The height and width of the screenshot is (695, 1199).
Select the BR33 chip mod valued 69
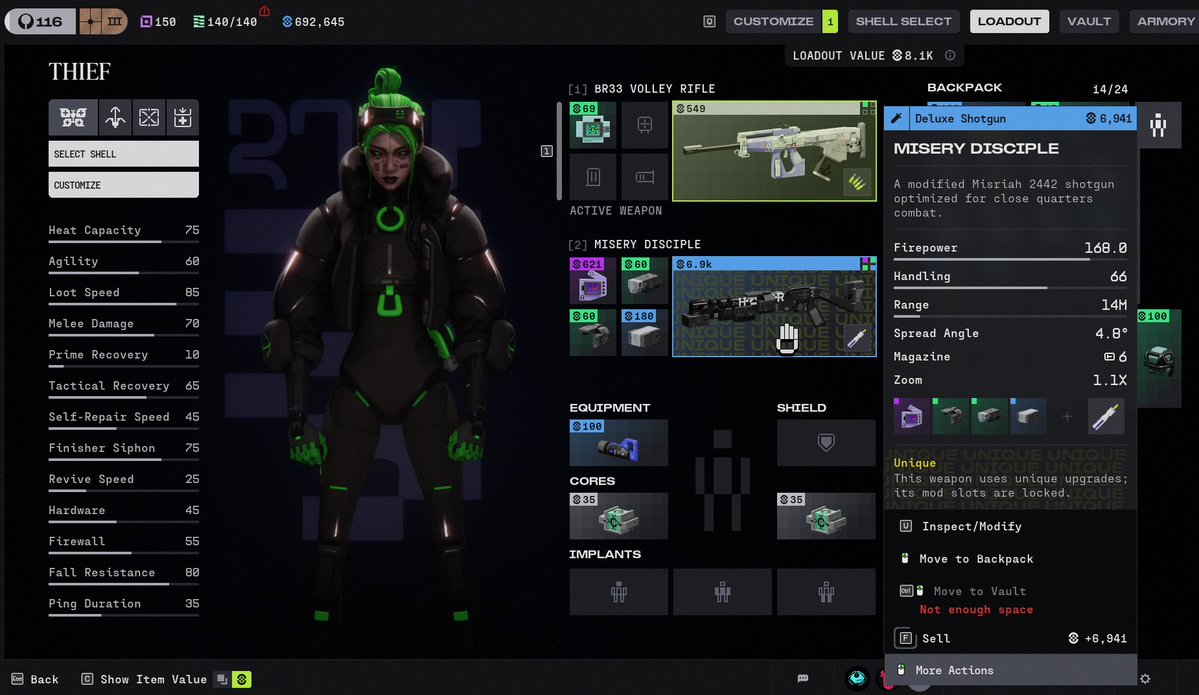(593, 124)
